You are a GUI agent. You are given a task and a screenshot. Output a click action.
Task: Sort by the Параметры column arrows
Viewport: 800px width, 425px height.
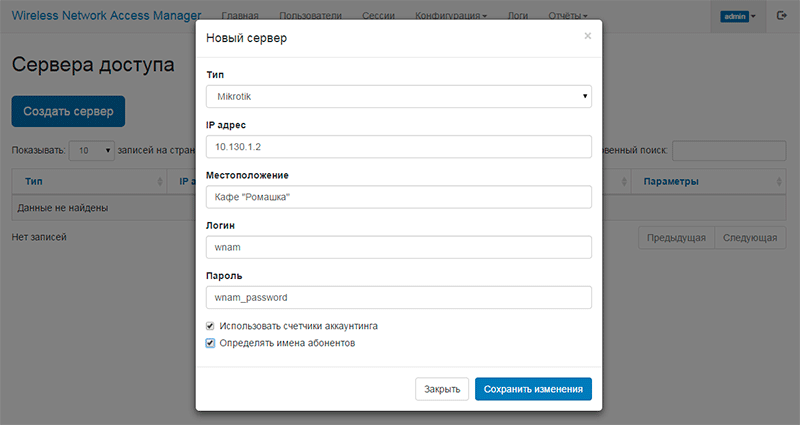click(779, 182)
